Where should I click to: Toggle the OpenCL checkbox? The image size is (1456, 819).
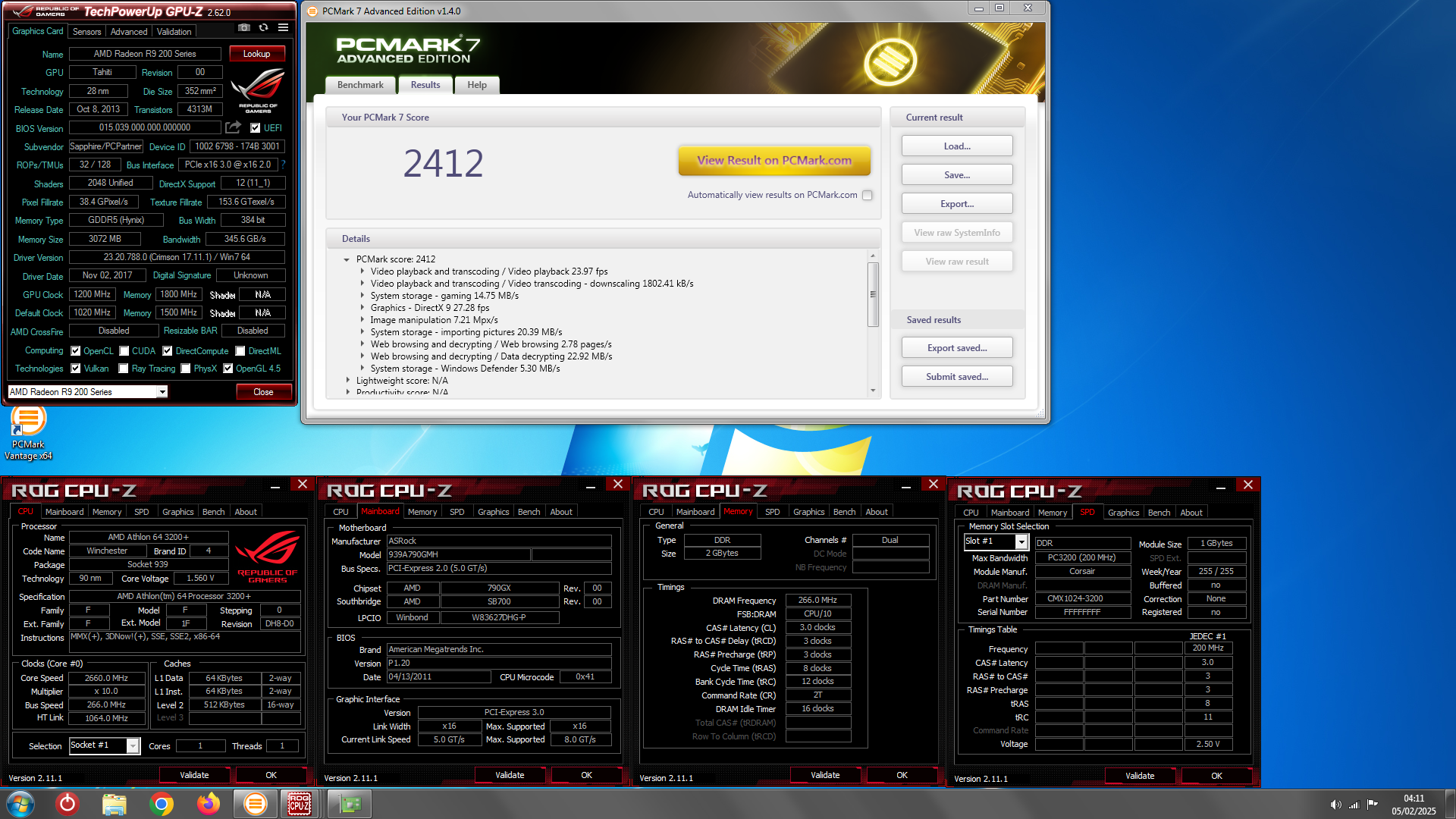(76, 351)
